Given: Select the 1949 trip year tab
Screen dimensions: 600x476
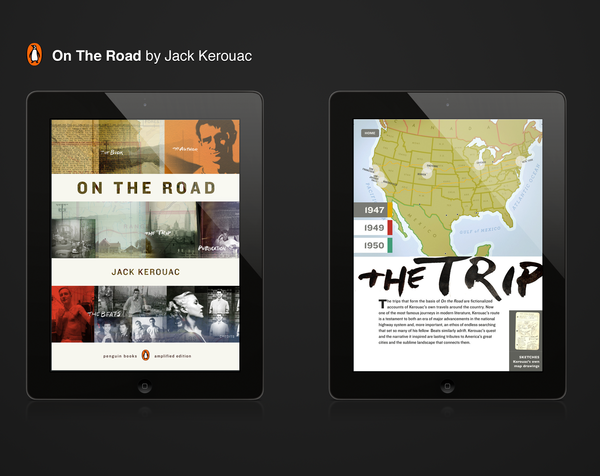Looking at the screenshot, I should 373,227.
